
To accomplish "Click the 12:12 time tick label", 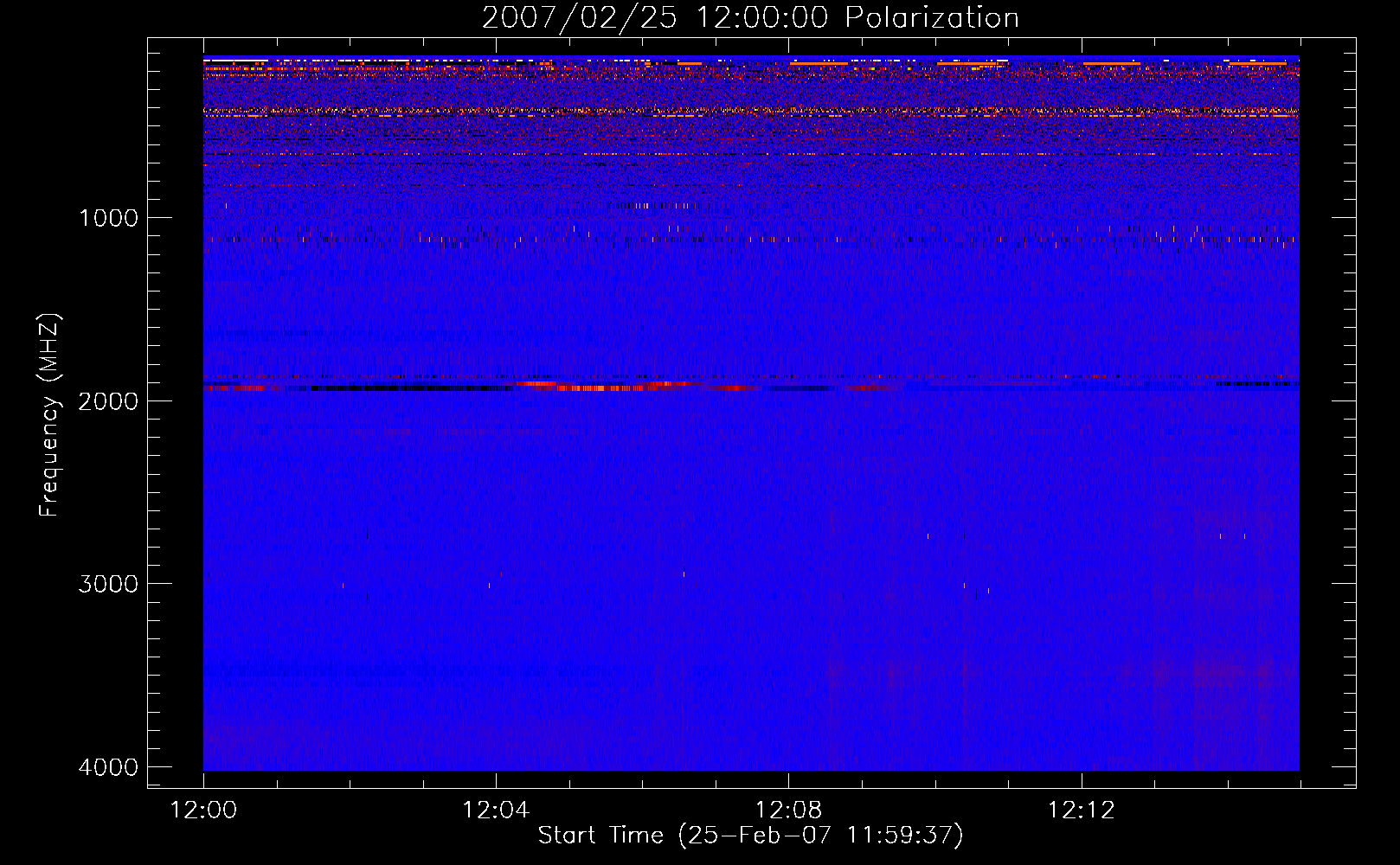I will pyautogui.click(x=1082, y=811).
